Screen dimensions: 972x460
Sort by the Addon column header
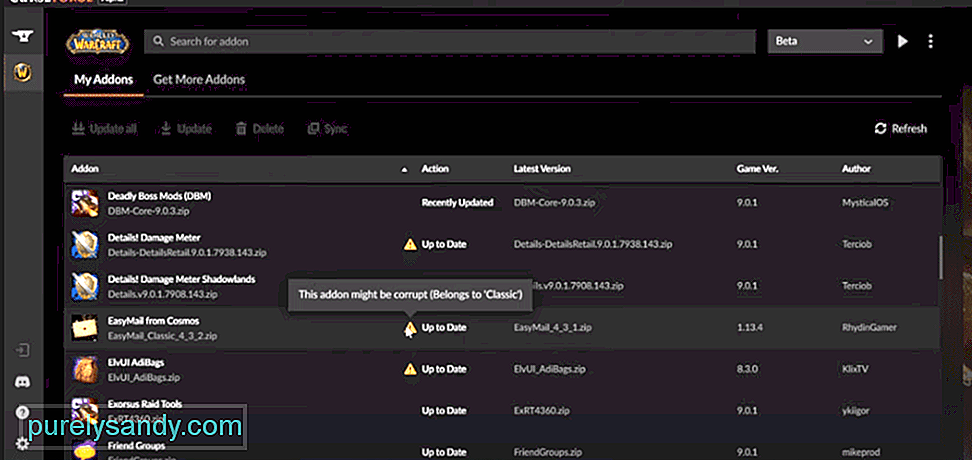coord(85,169)
